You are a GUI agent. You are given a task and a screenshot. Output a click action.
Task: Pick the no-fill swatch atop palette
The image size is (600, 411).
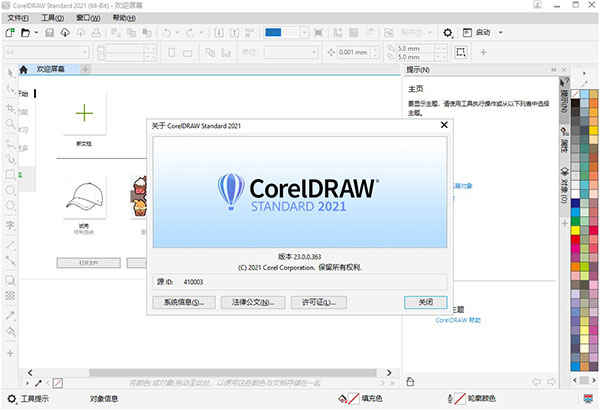coord(575,94)
